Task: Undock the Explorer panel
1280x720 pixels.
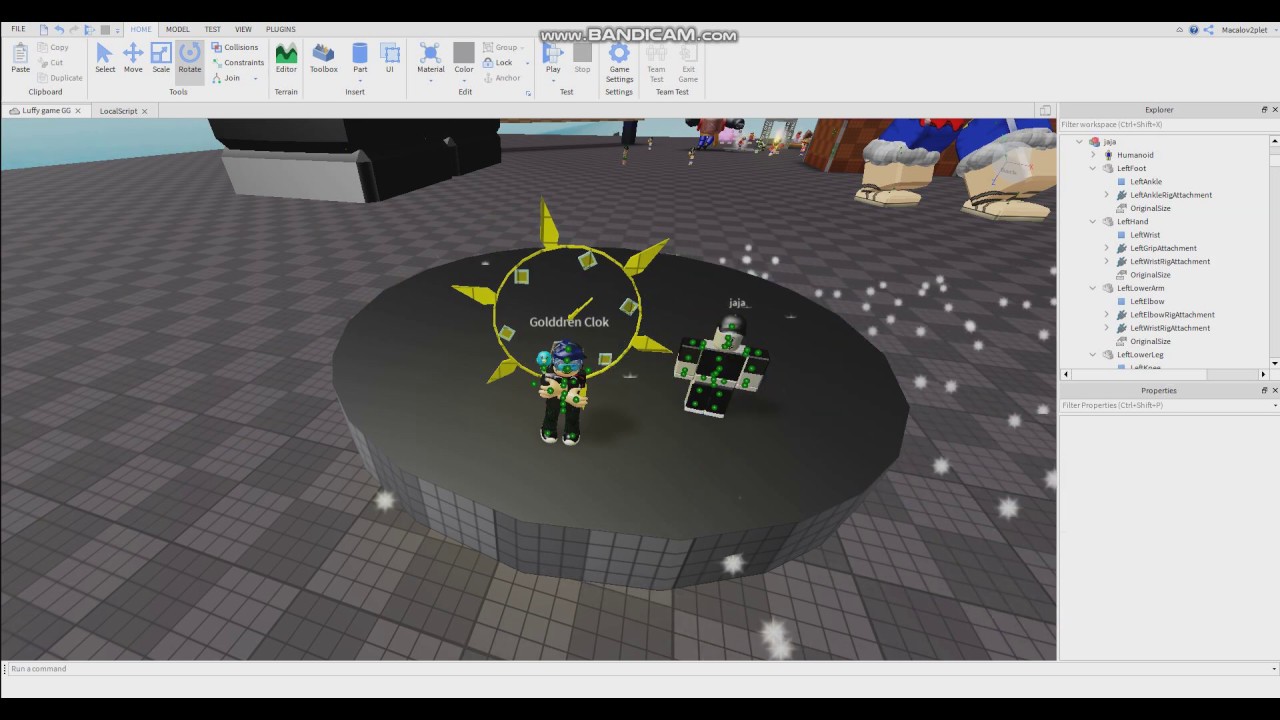Action: click(x=1264, y=110)
